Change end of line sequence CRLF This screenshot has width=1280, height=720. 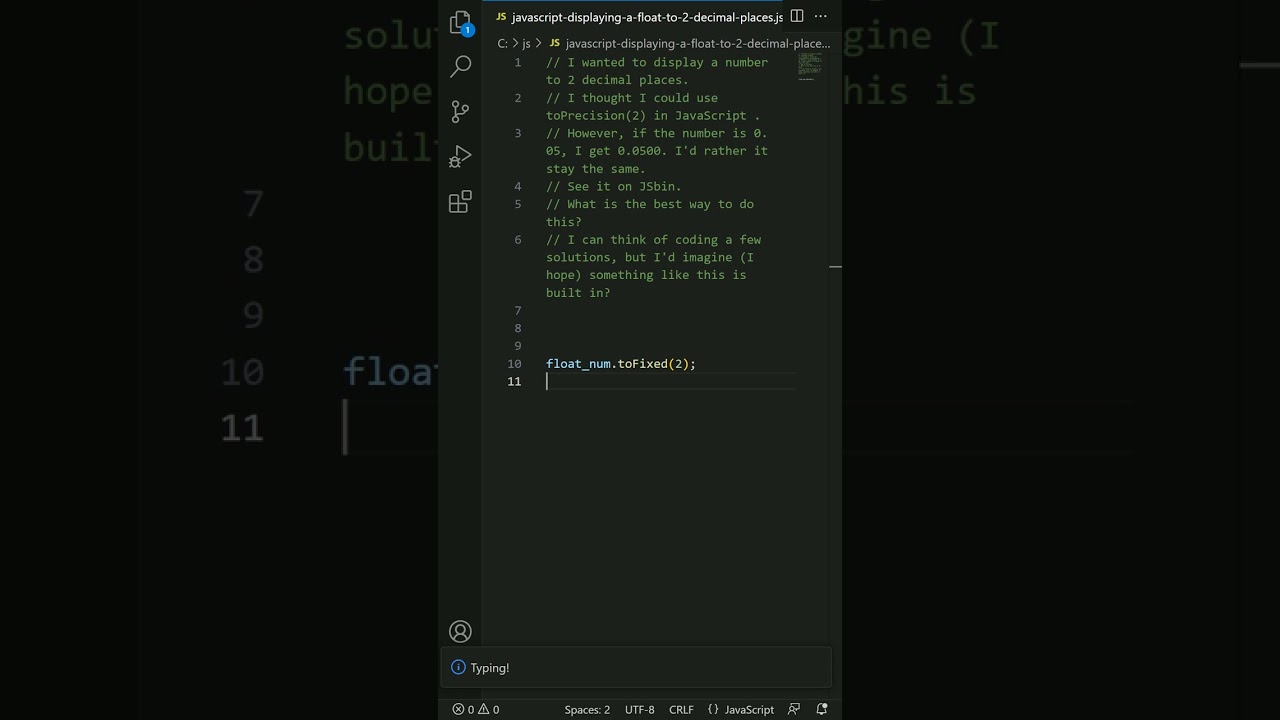tap(681, 709)
